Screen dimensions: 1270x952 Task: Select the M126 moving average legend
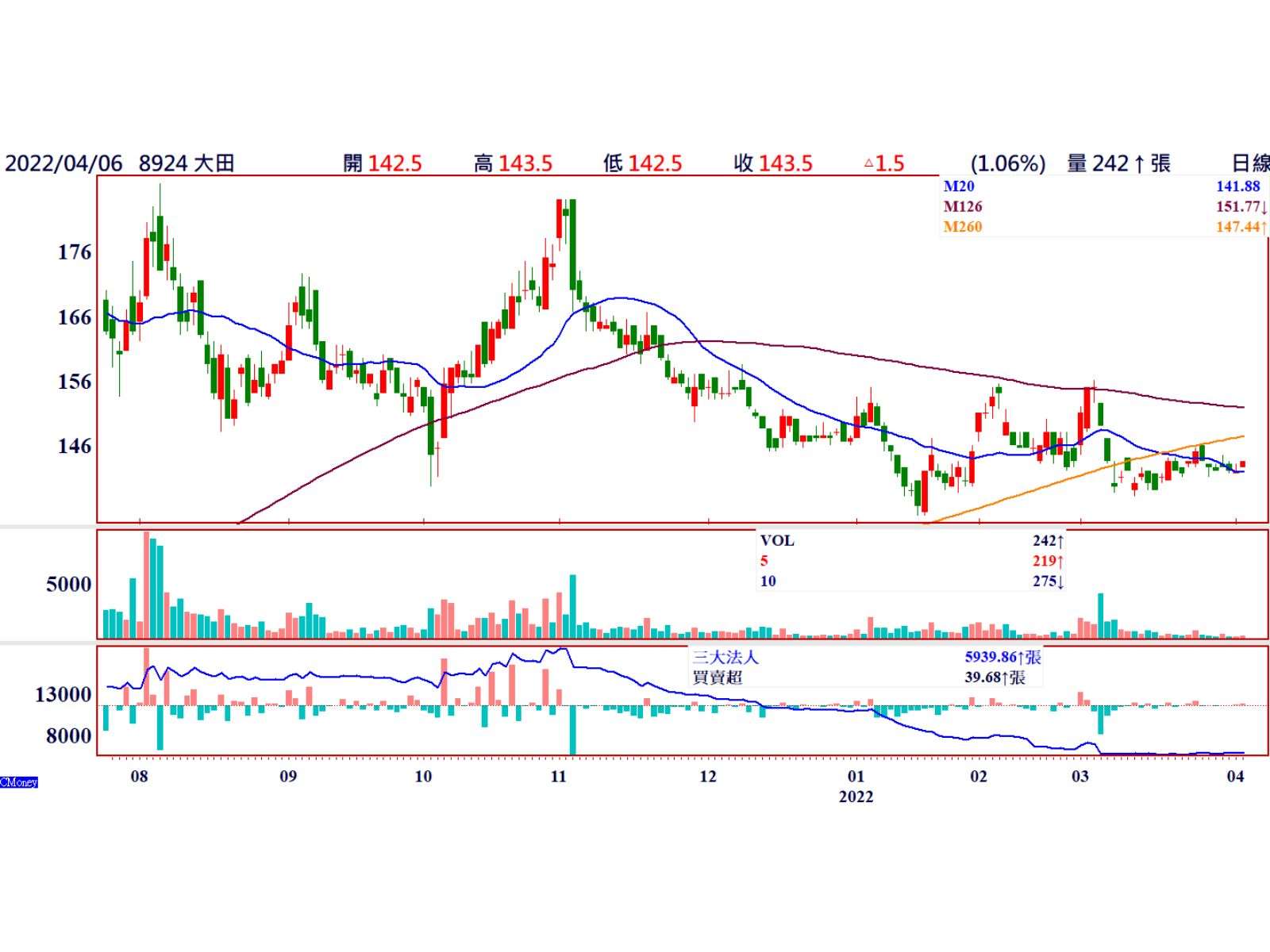tap(962, 207)
